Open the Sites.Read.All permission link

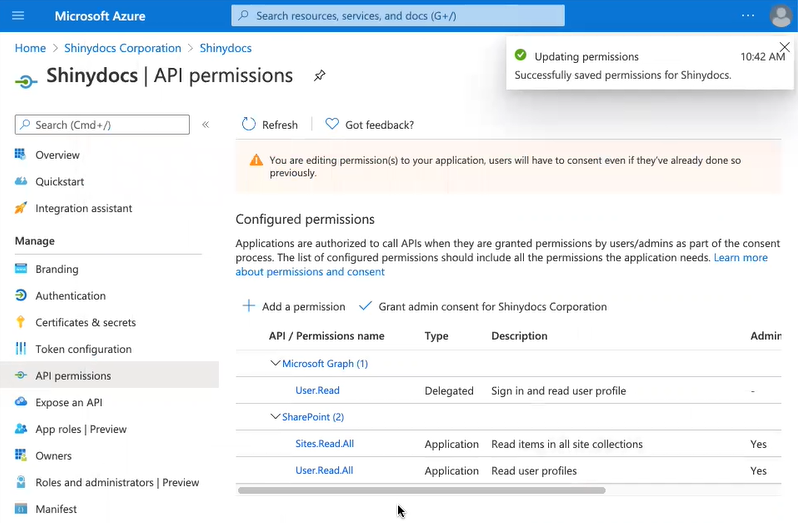(324, 444)
